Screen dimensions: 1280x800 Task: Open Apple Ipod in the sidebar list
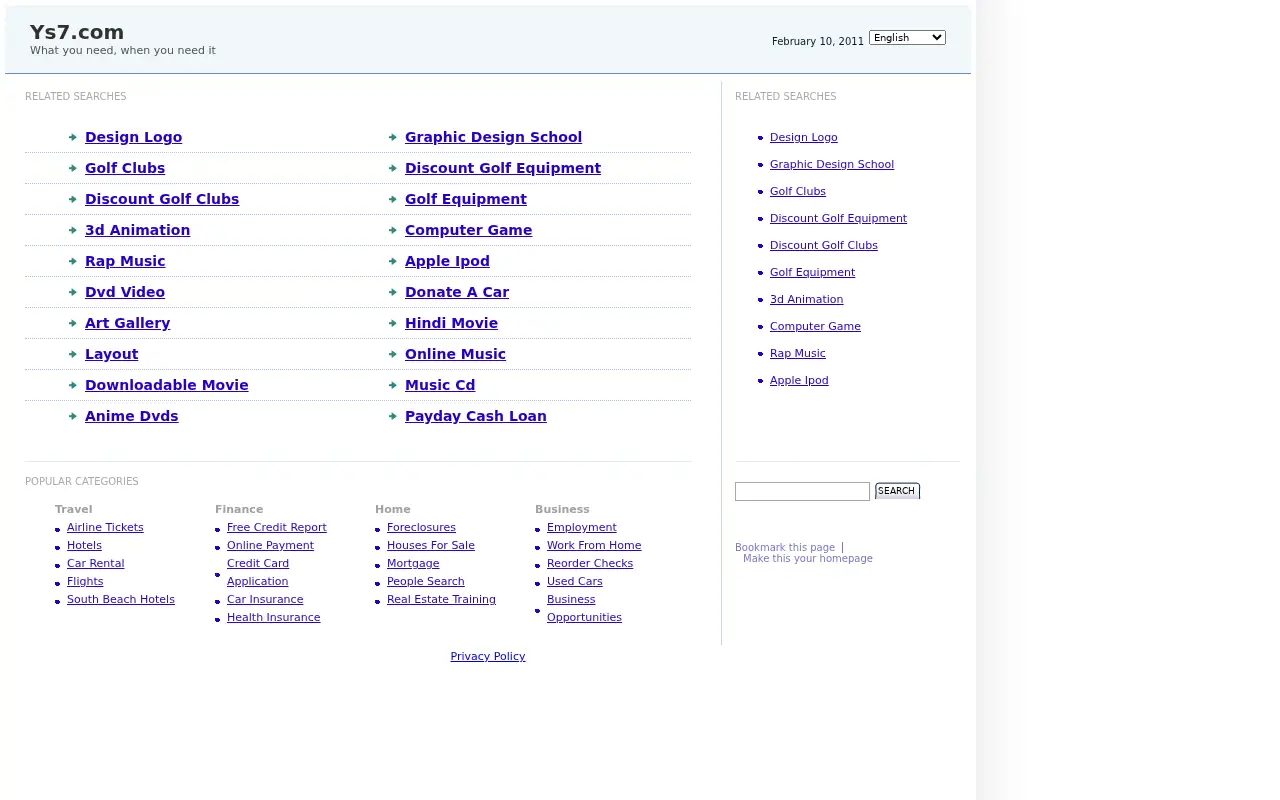pos(799,380)
